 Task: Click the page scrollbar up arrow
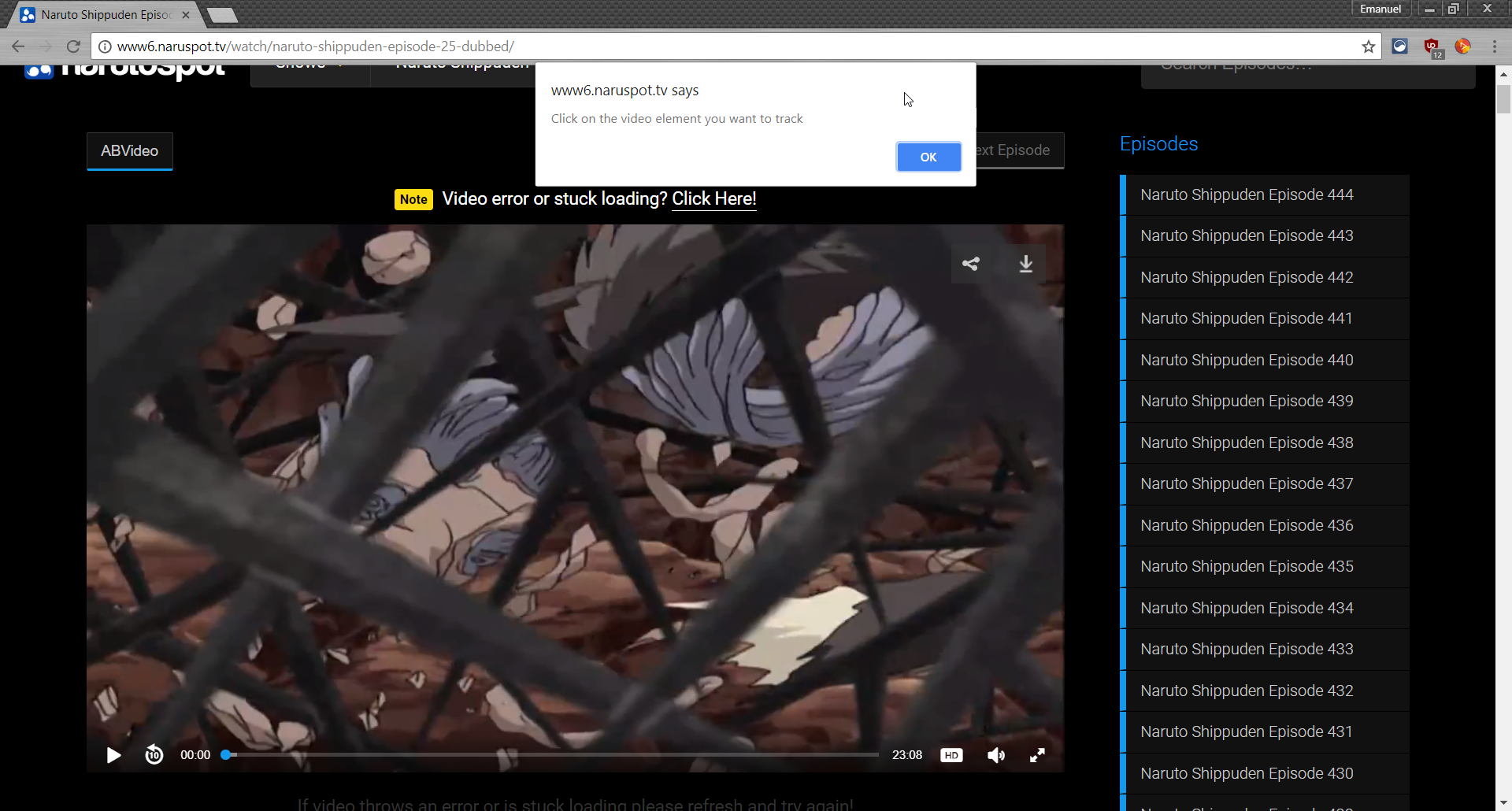(x=1503, y=74)
